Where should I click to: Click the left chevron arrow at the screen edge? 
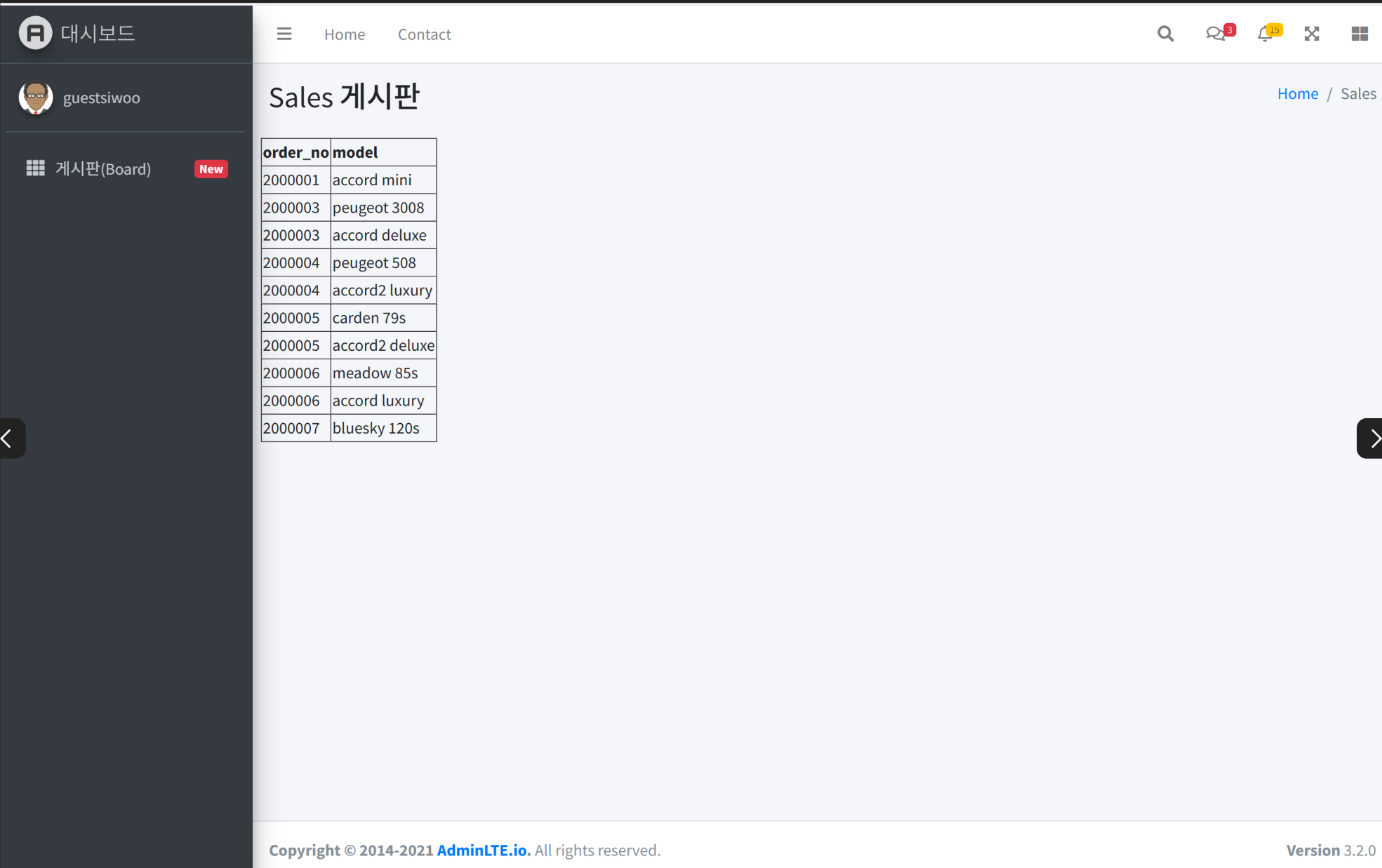tap(10, 439)
